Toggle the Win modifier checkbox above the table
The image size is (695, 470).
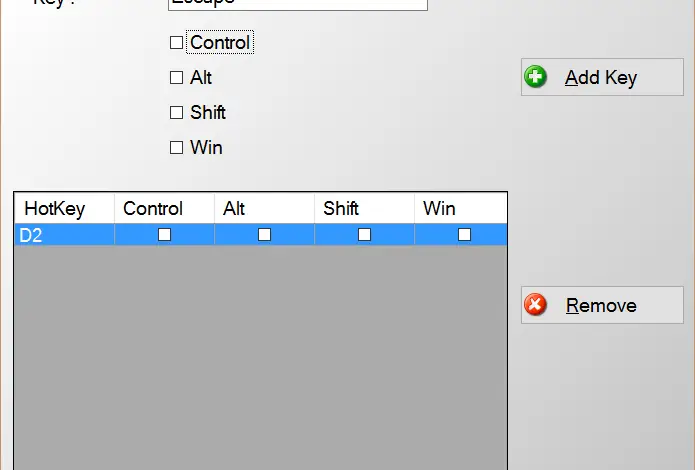pos(177,148)
